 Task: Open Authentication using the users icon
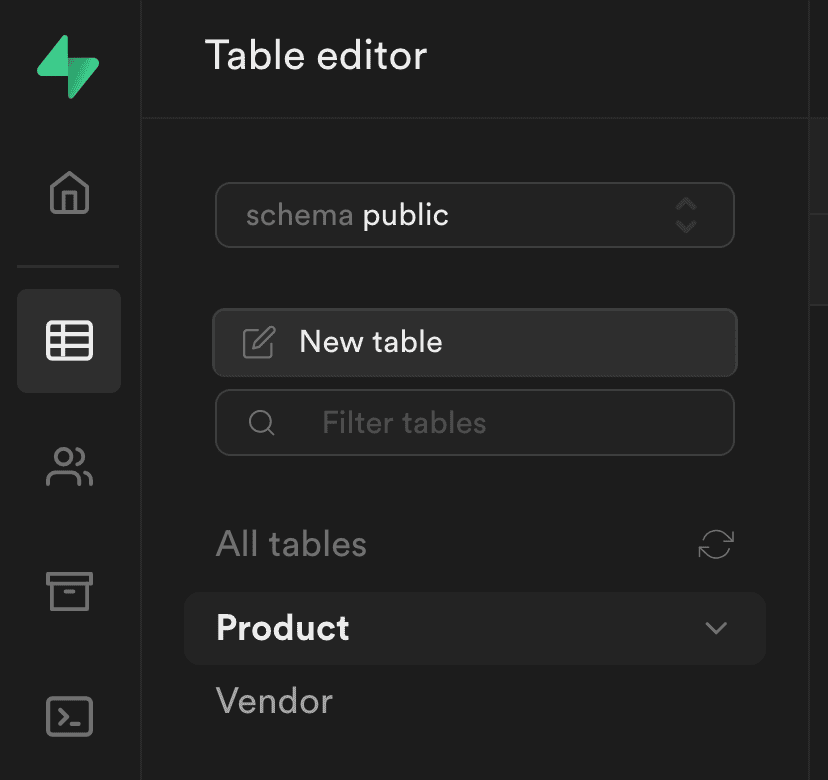pos(69,467)
